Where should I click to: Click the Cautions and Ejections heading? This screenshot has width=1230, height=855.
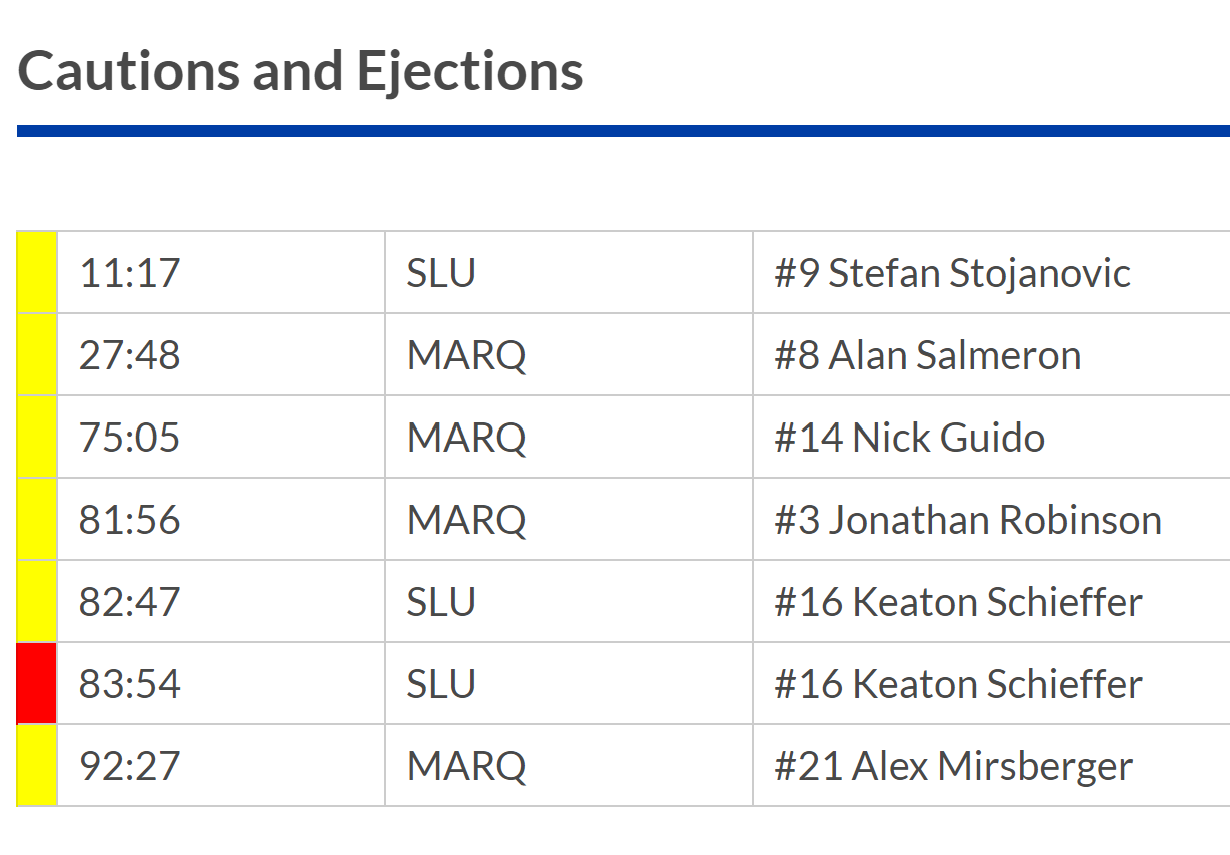(301, 71)
